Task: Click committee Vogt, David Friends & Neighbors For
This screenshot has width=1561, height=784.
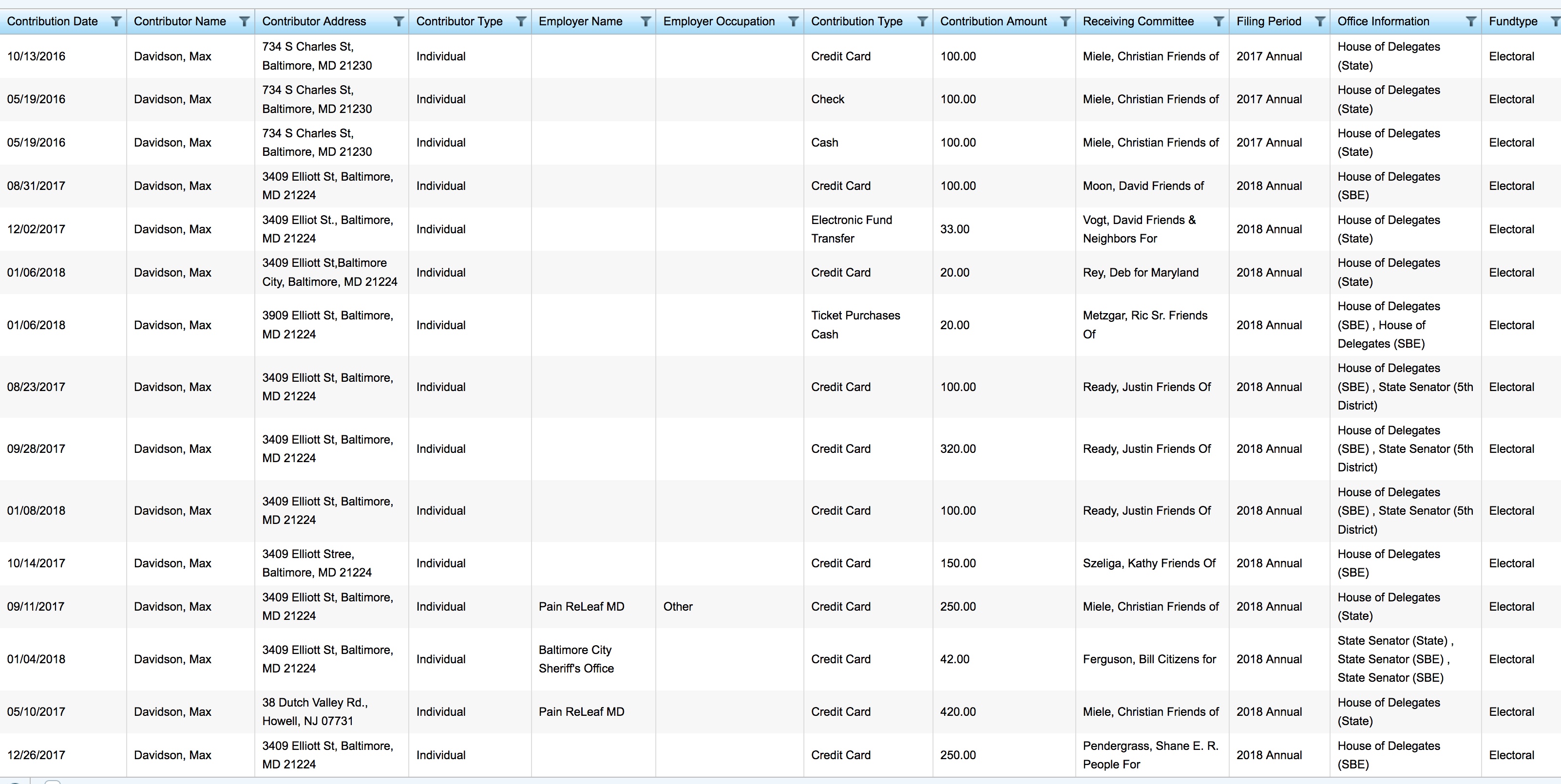Action: 1139,229
